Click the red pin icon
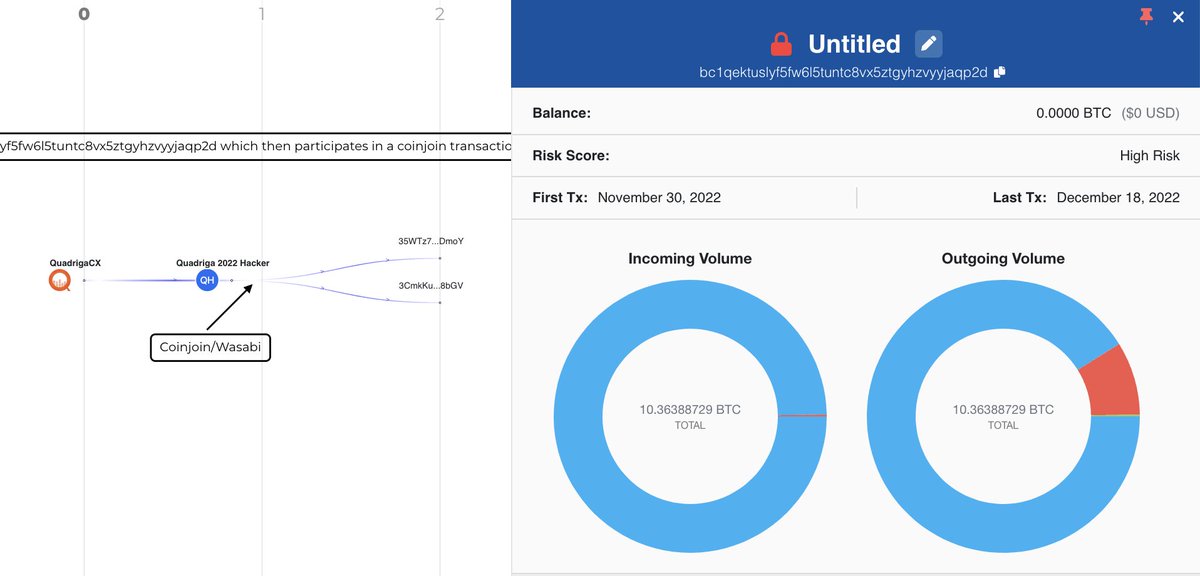This screenshot has height=576, width=1200. pyautogui.click(x=1146, y=16)
